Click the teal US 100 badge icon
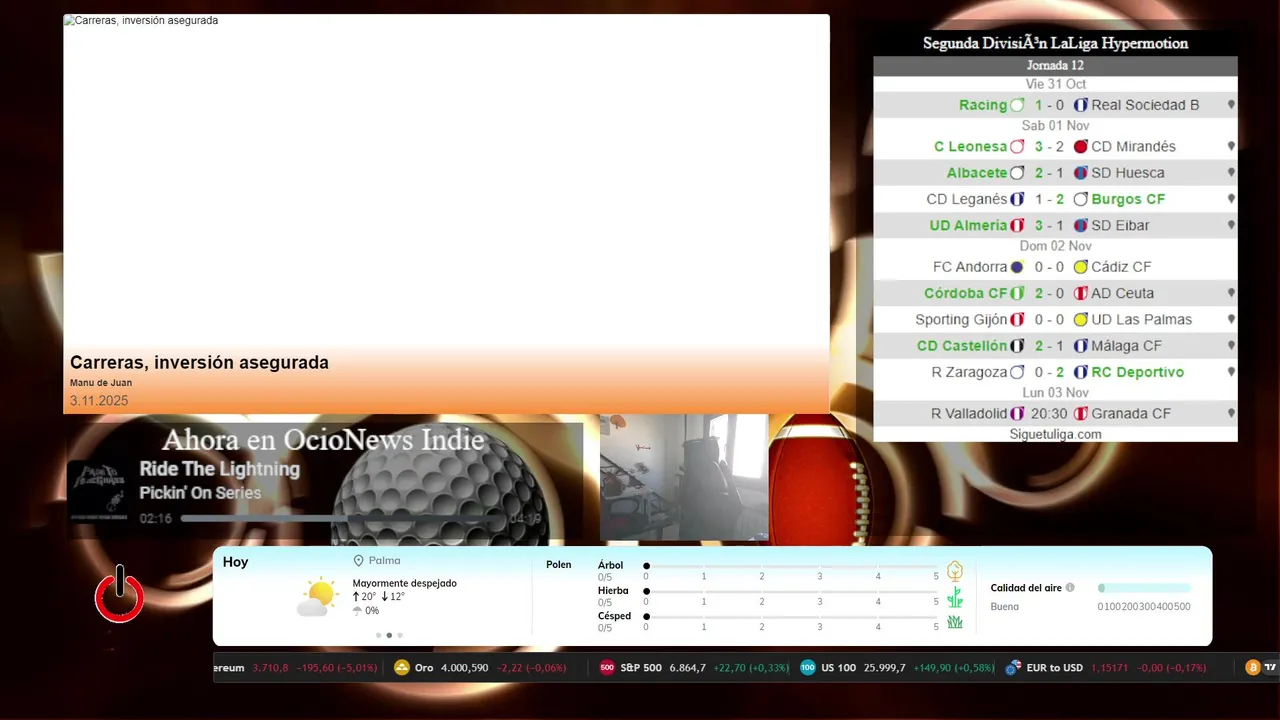 tap(808, 668)
